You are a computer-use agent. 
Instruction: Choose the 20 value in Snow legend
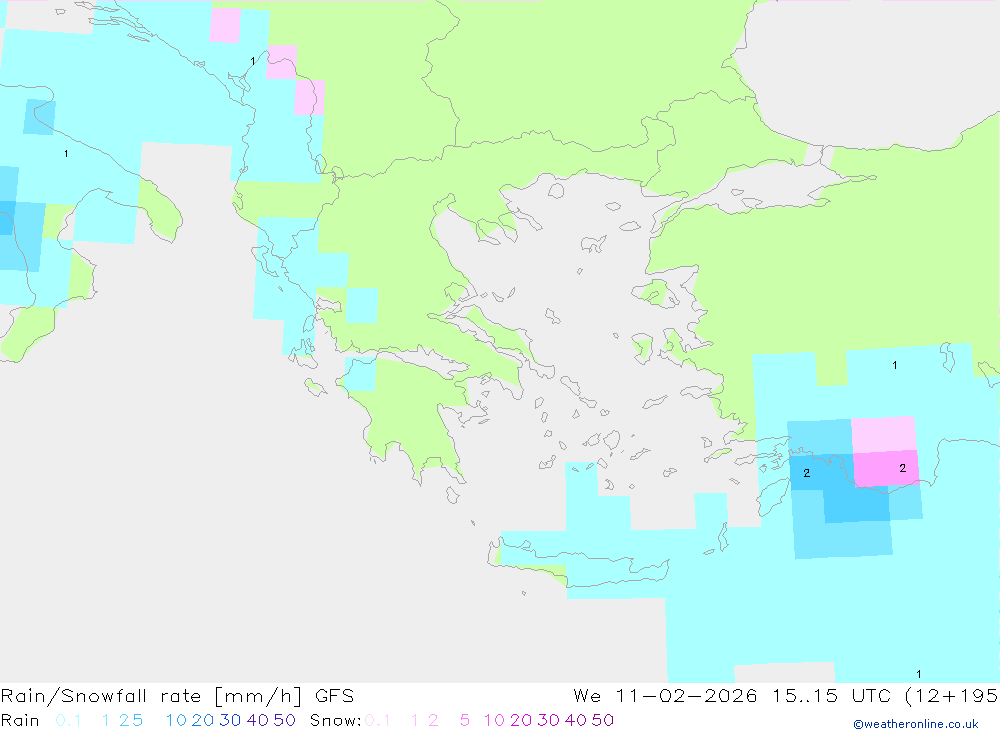[x=521, y=720]
